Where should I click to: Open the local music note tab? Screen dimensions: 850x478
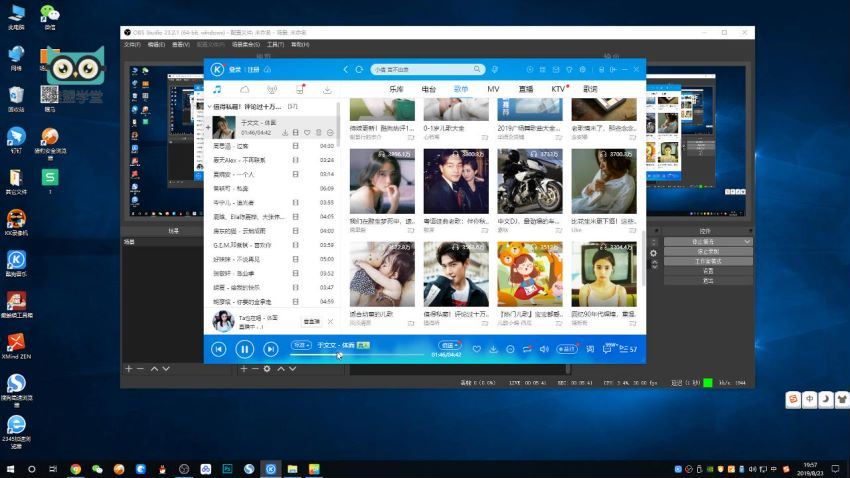pyautogui.click(x=217, y=89)
